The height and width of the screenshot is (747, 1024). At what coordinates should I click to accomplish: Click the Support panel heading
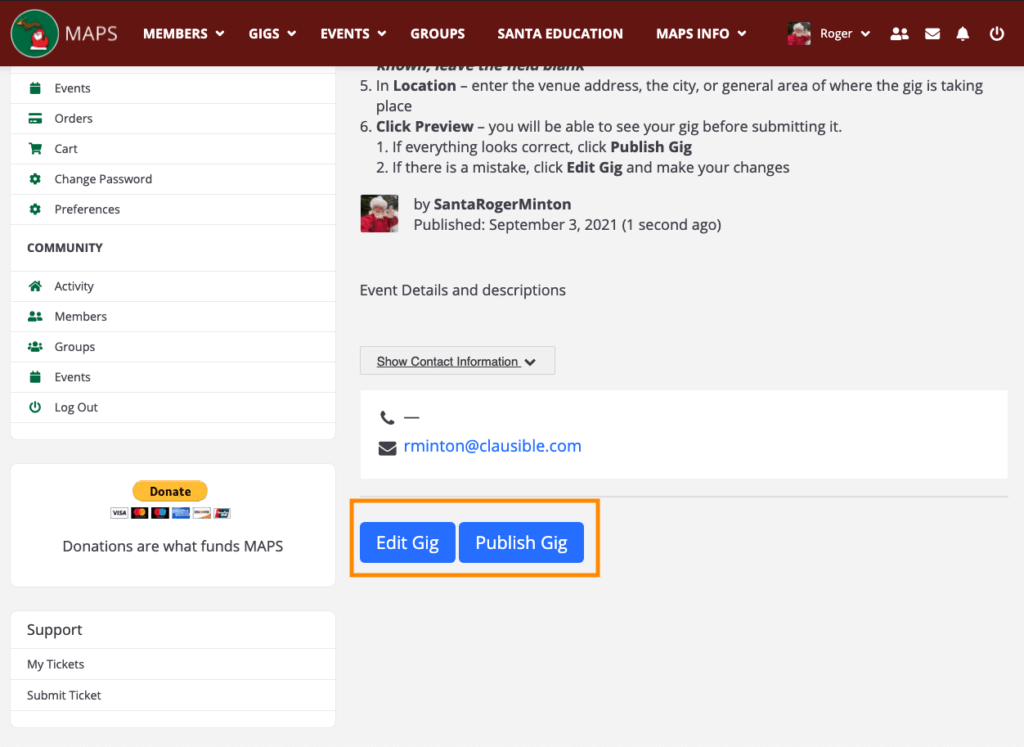(54, 630)
